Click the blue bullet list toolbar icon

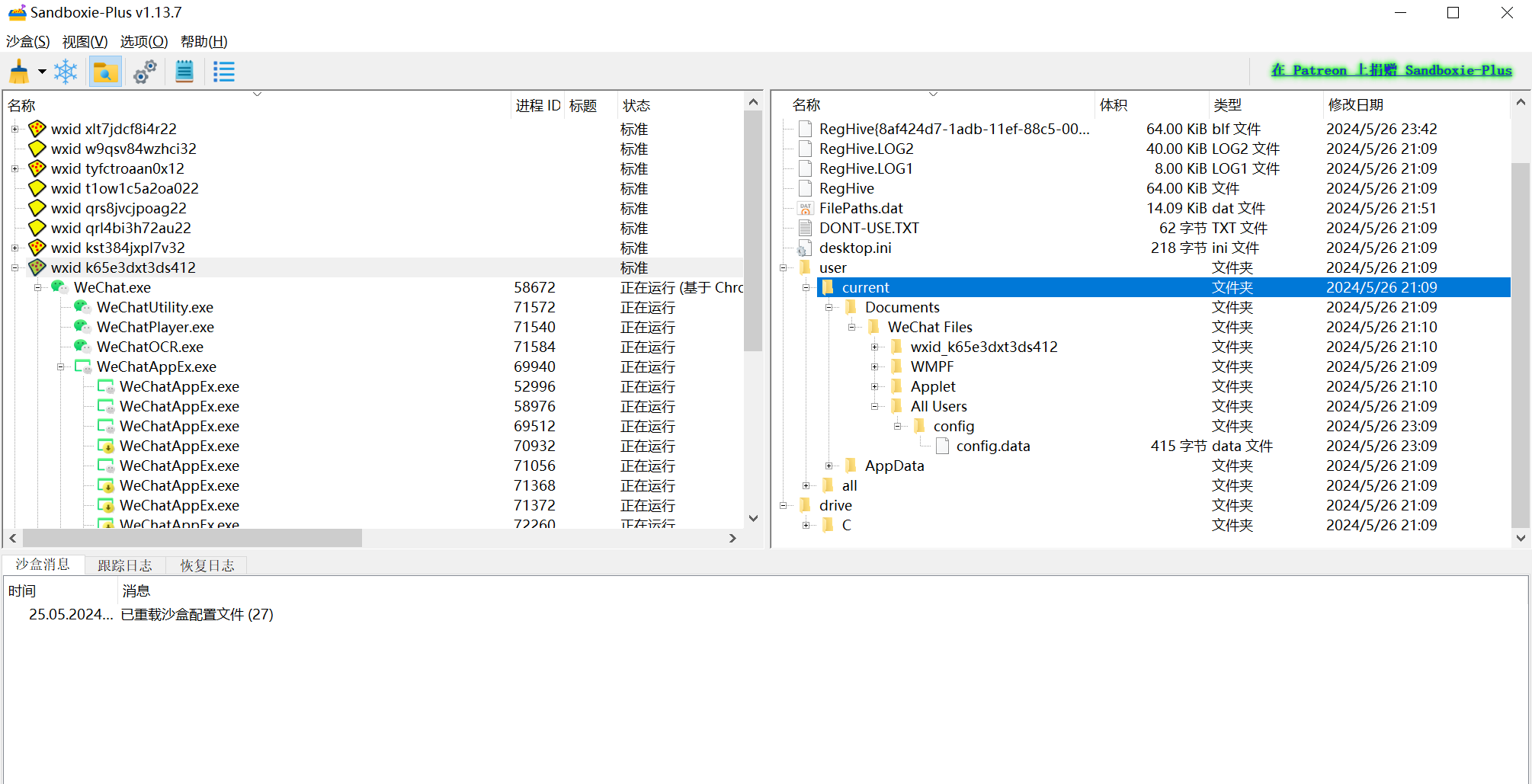(223, 72)
